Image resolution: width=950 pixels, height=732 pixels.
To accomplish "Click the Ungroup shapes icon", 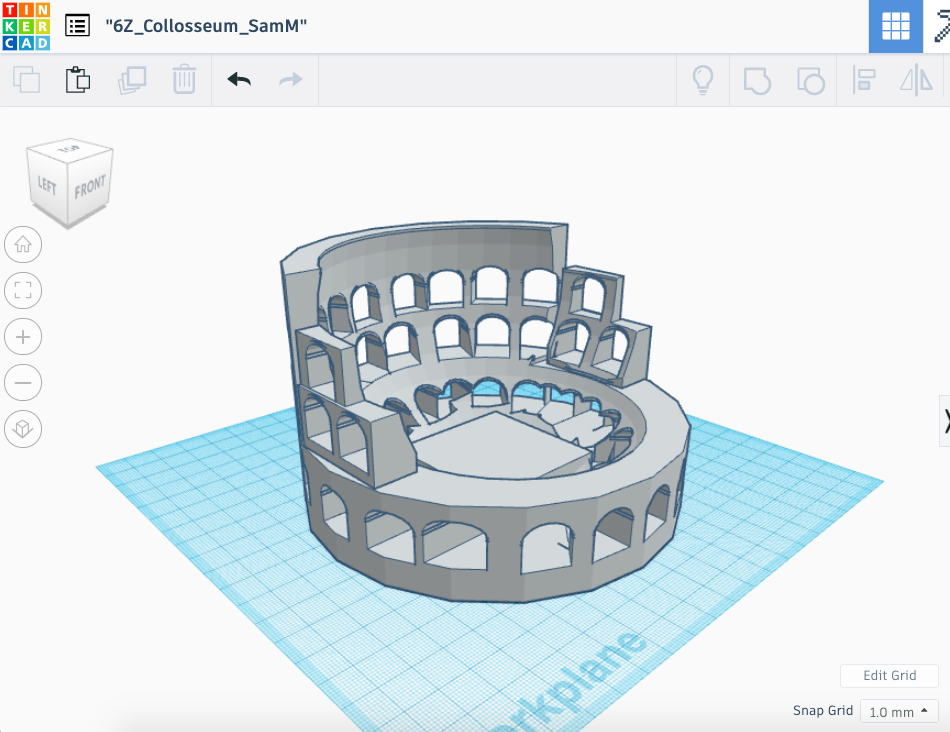I will pyautogui.click(x=810, y=80).
